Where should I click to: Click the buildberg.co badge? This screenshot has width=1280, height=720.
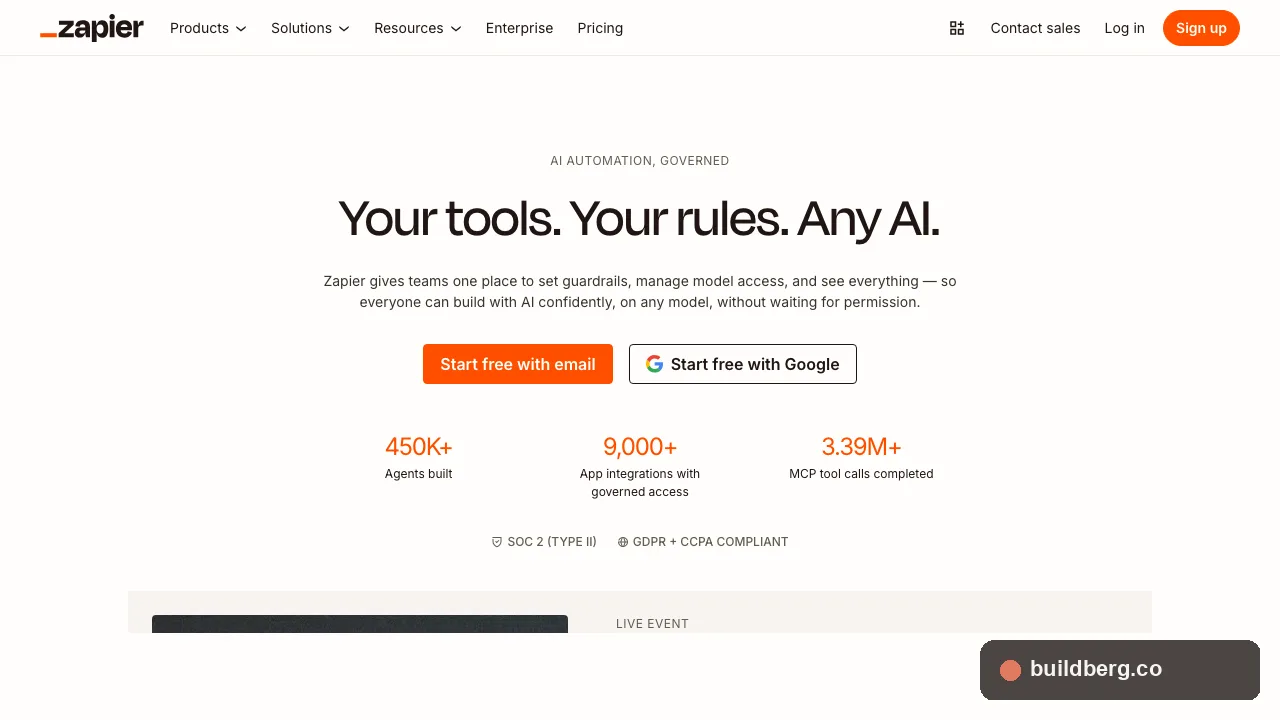coord(1119,670)
